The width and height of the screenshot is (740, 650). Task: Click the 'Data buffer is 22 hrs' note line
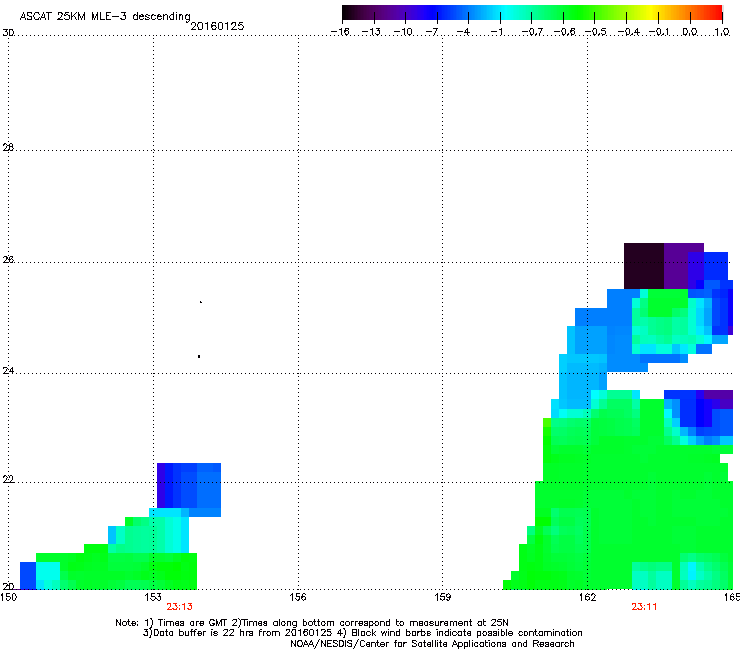362,633
